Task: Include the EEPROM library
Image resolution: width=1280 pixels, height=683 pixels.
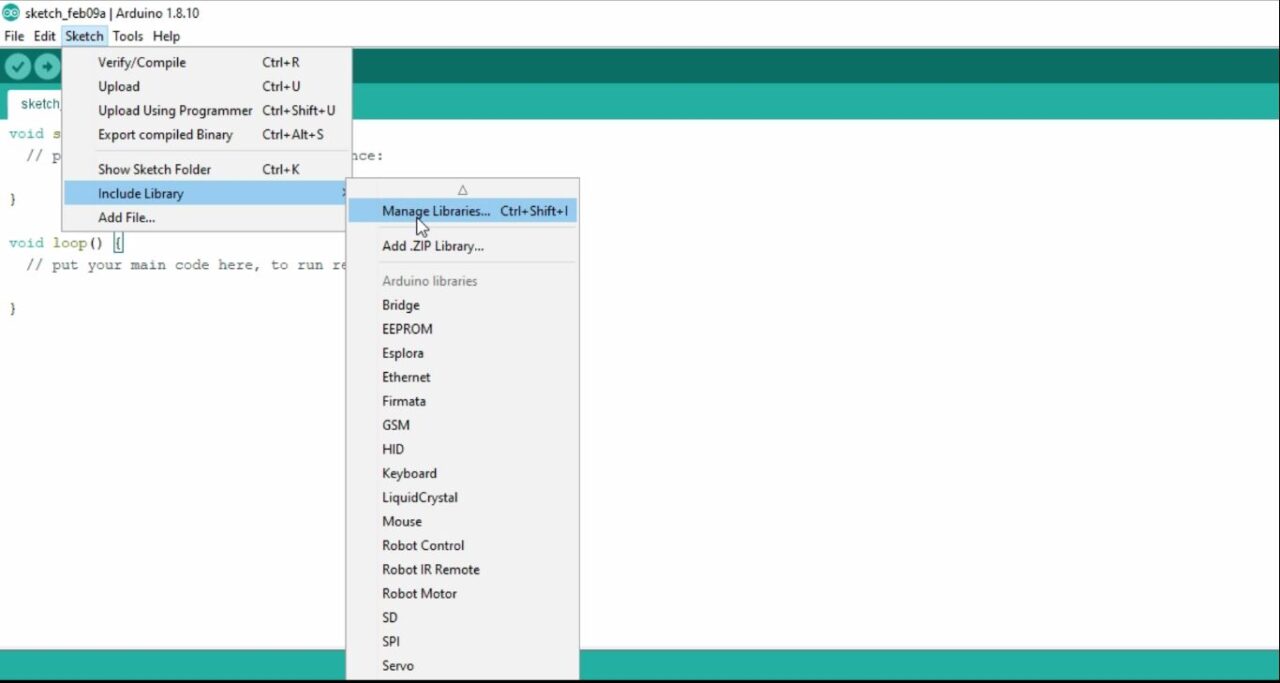Action: tap(462, 329)
